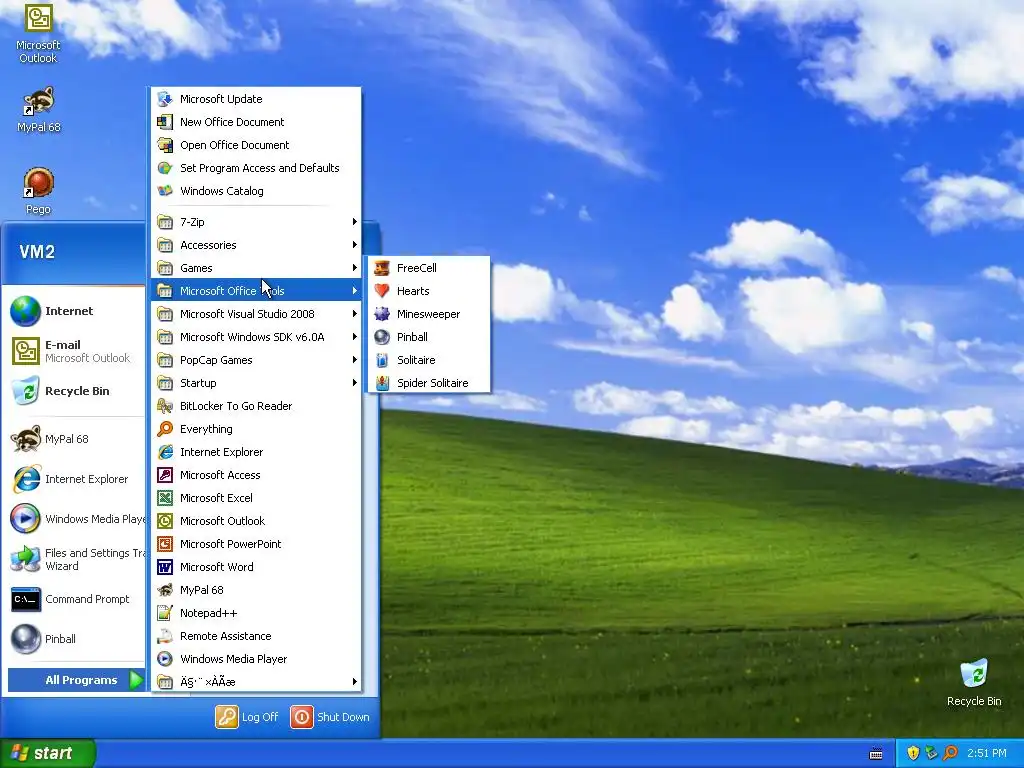Expand the Games folder
Image resolution: width=1024 pixels, height=768 pixels.
(256, 268)
